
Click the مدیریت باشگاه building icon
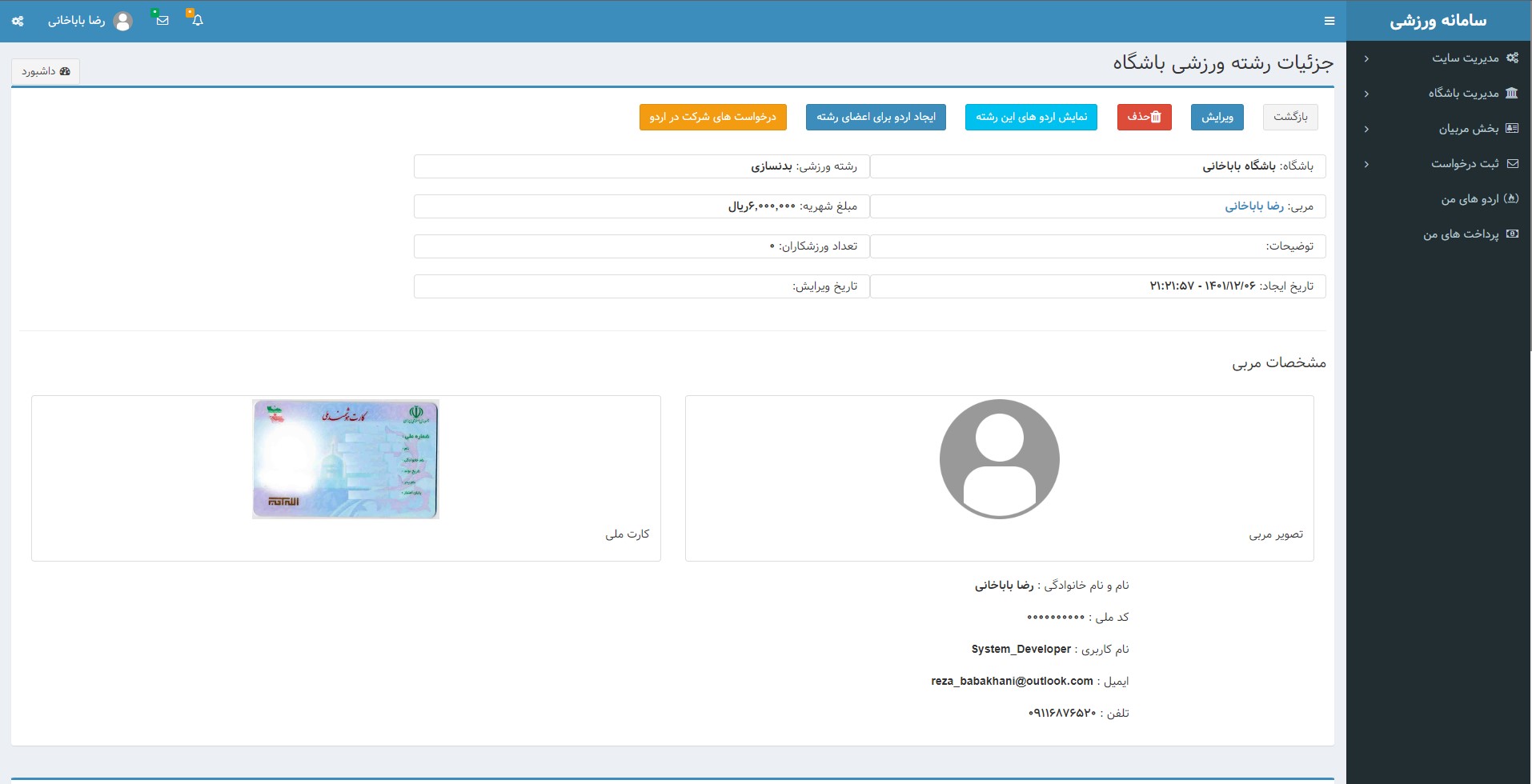(1511, 93)
